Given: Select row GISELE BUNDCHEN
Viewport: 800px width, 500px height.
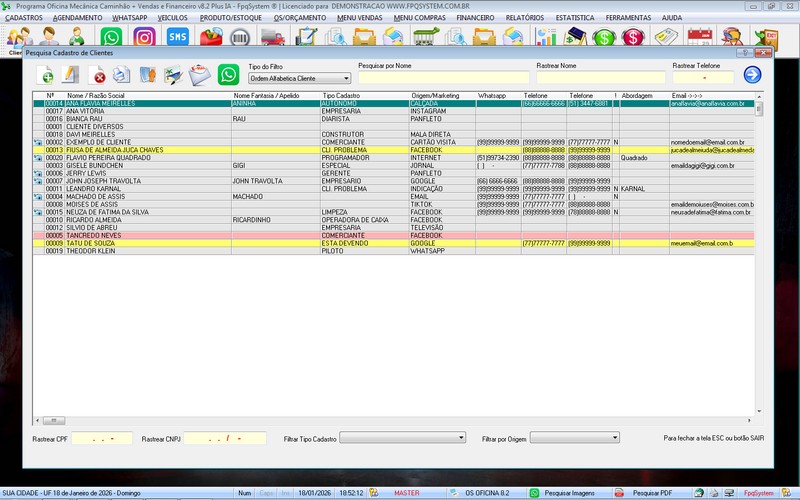Looking at the screenshot, I should click(393, 166).
